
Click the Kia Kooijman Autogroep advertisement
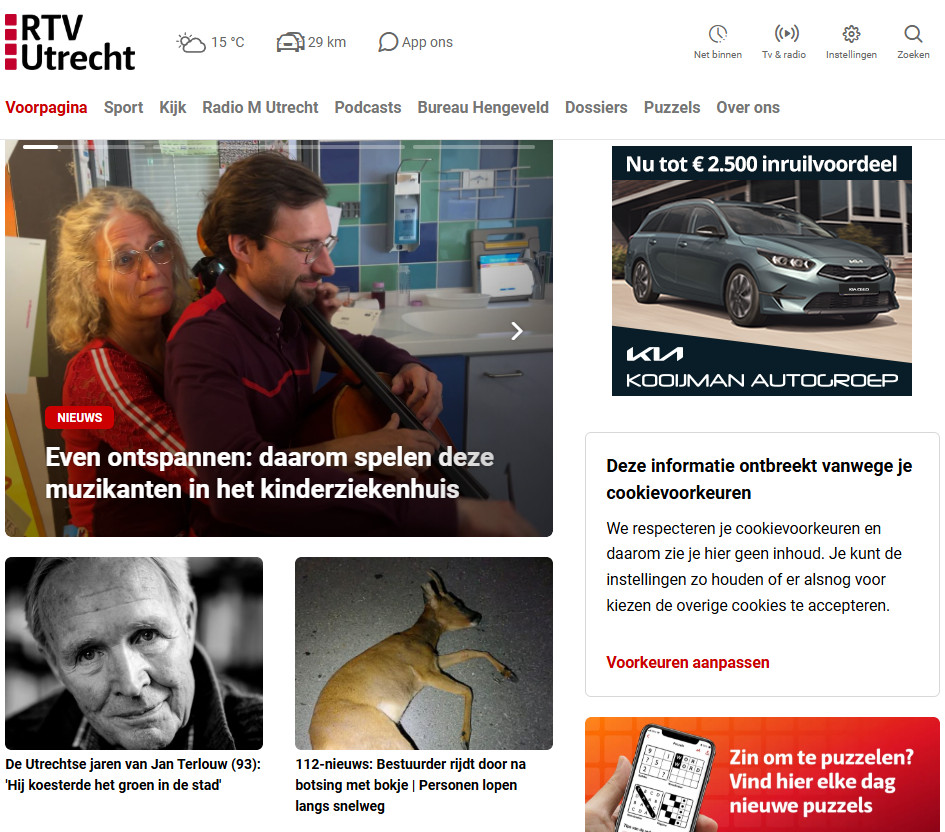click(x=762, y=271)
